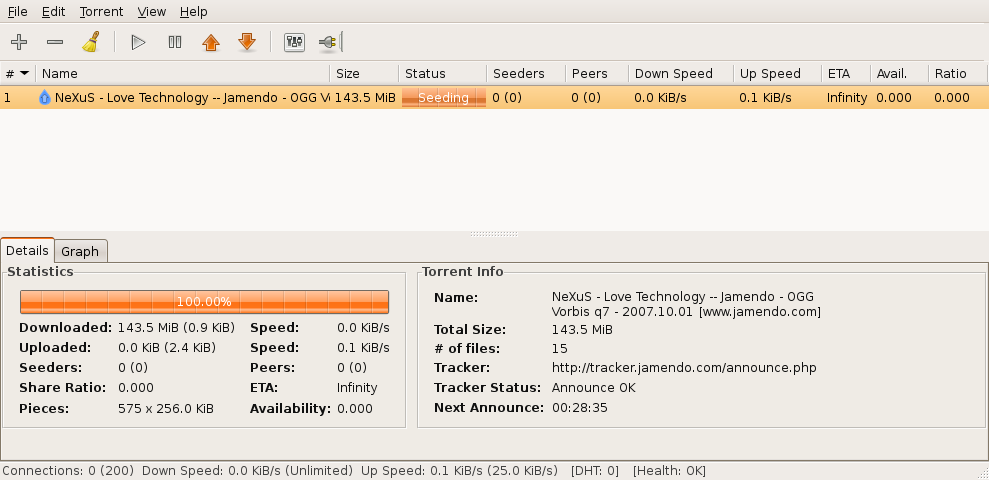Click the 143.5 MiB size cell

click(x=365, y=97)
